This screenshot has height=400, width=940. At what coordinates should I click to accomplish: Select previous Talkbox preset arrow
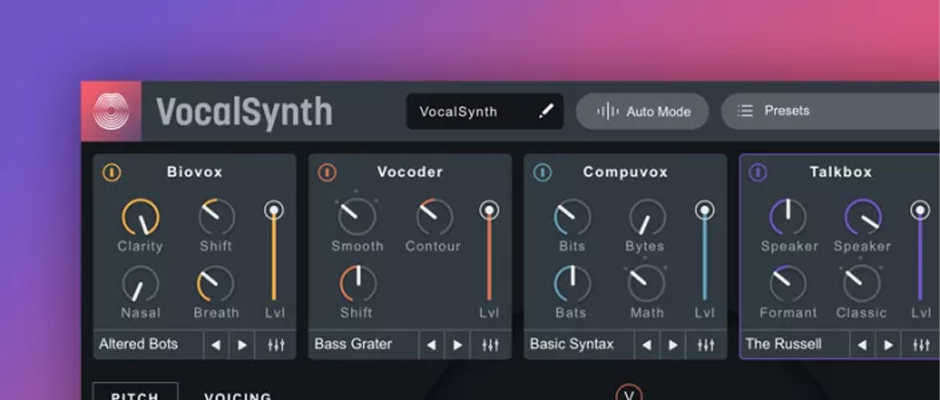862,345
